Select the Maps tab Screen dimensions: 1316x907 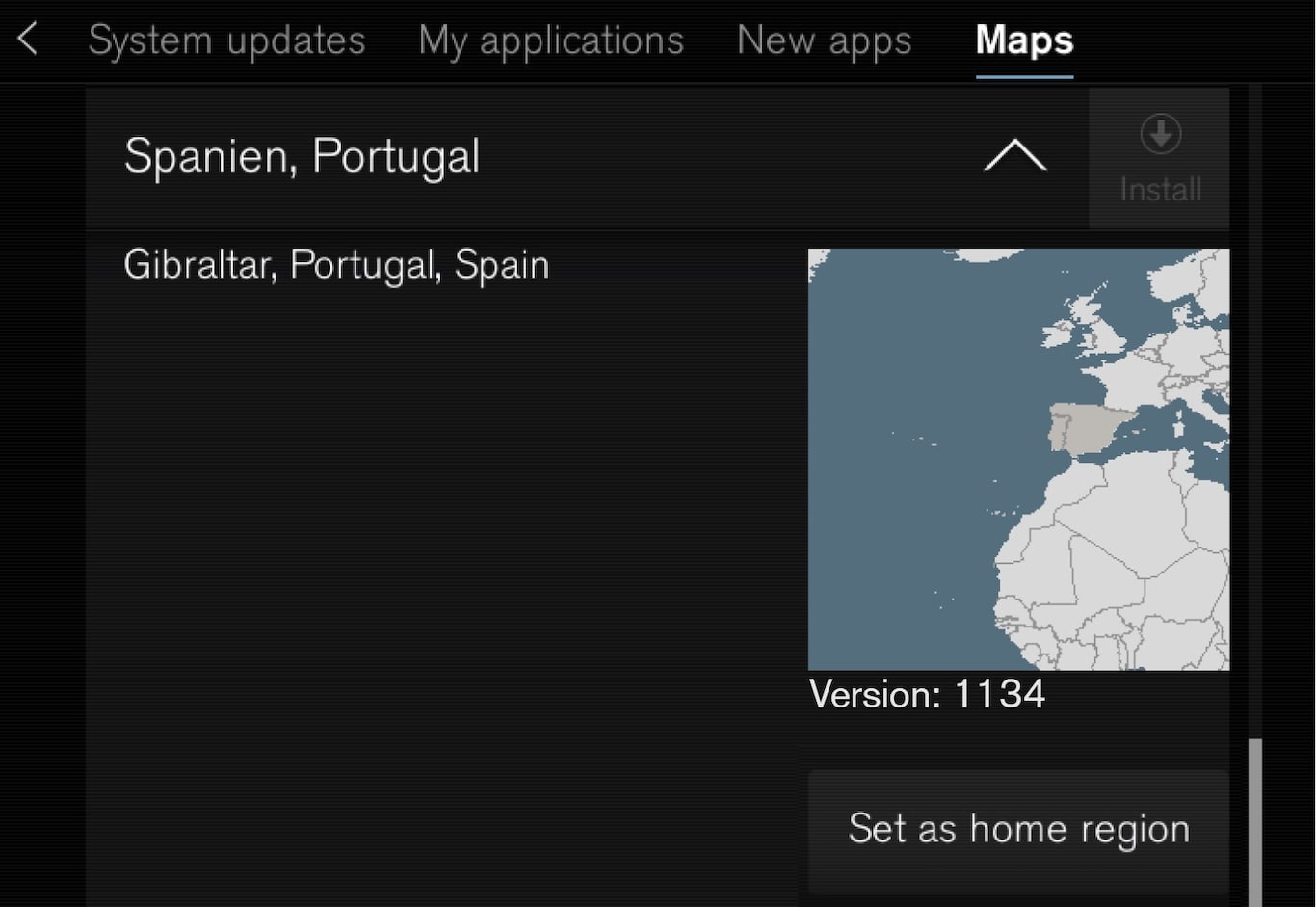point(1024,40)
